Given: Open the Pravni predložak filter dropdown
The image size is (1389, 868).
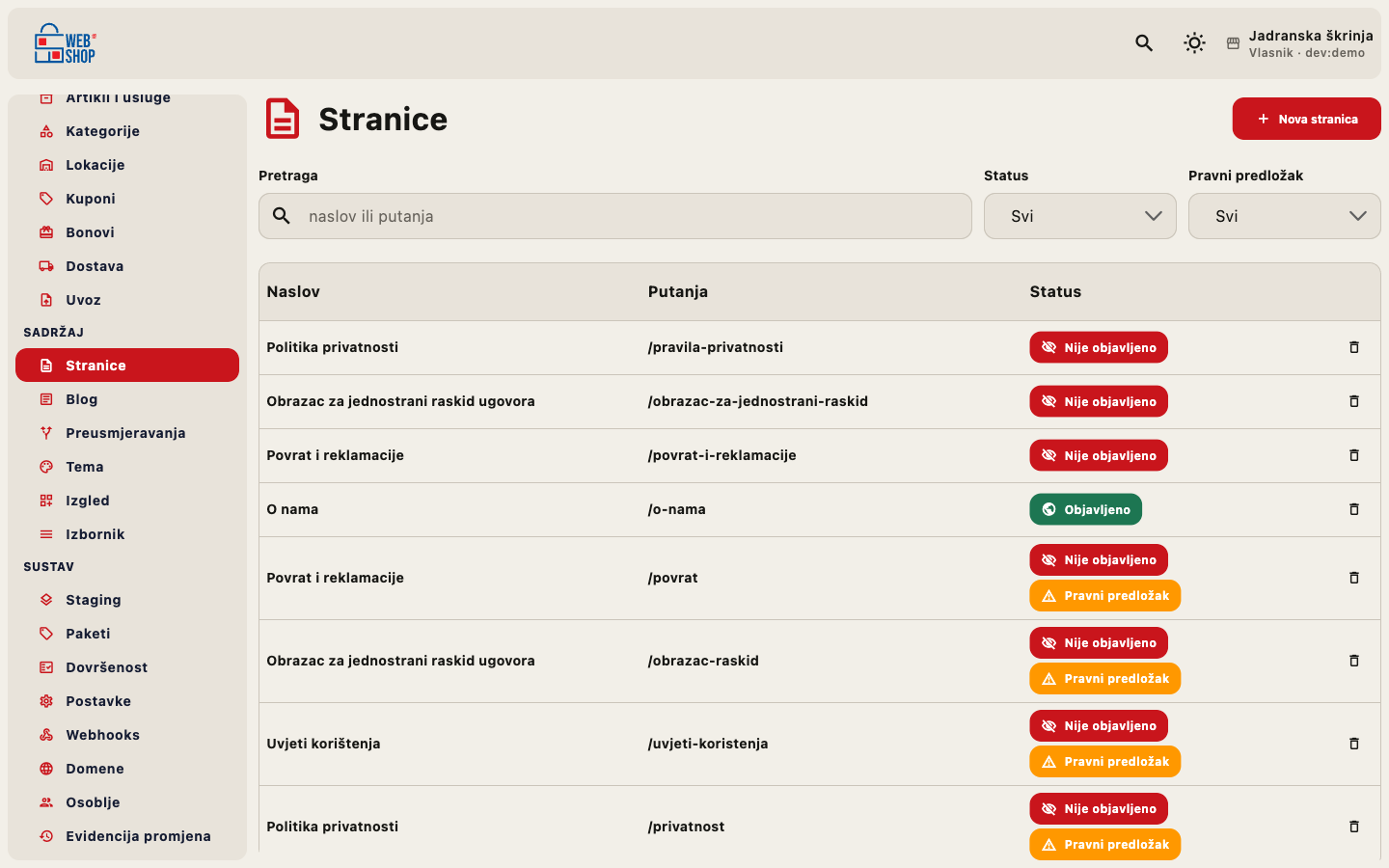Looking at the screenshot, I should 1285,216.
